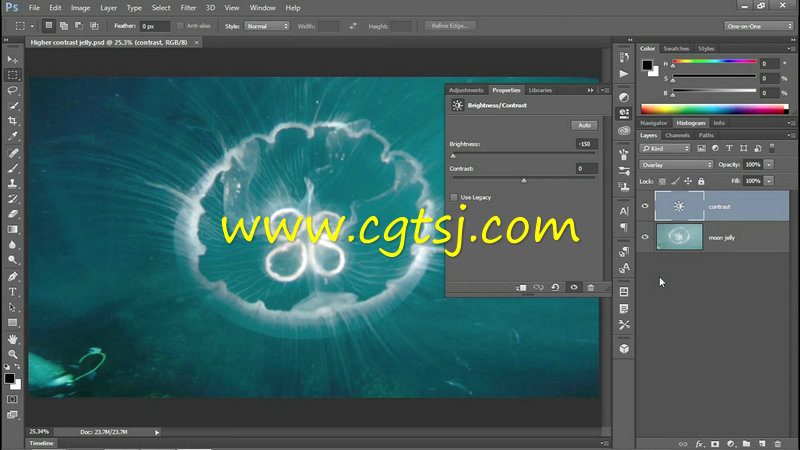Switch to the Adjustments tab
800x450 pixels.
466,90
